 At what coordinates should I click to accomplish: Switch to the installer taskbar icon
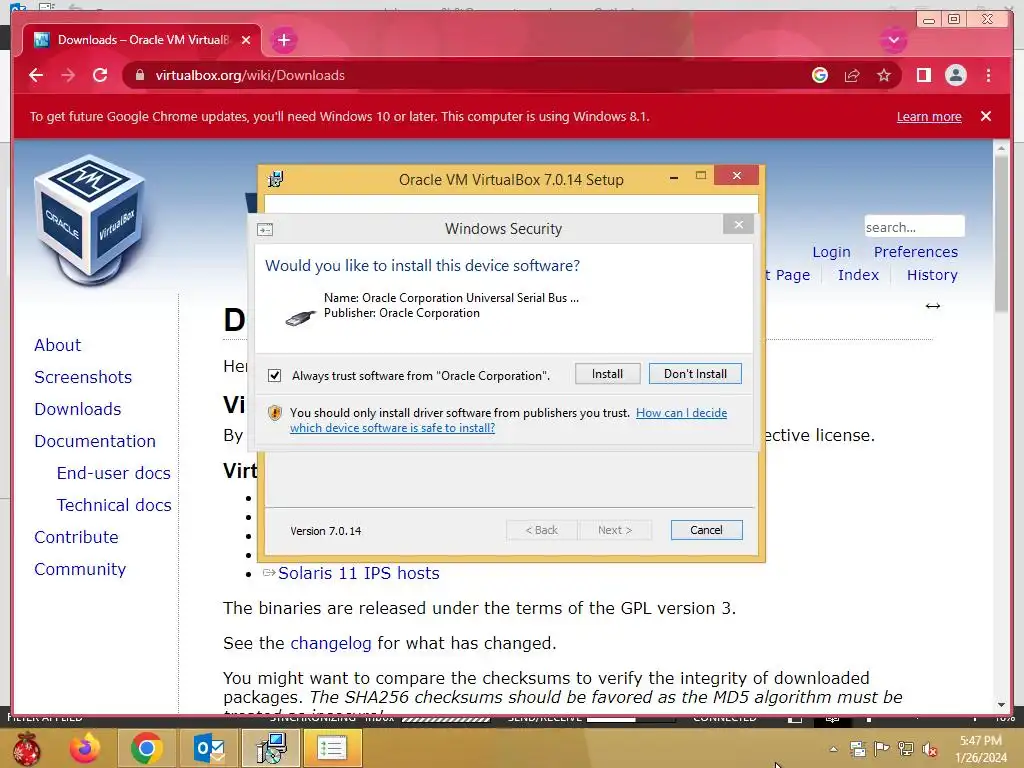(x=270, y=748)
